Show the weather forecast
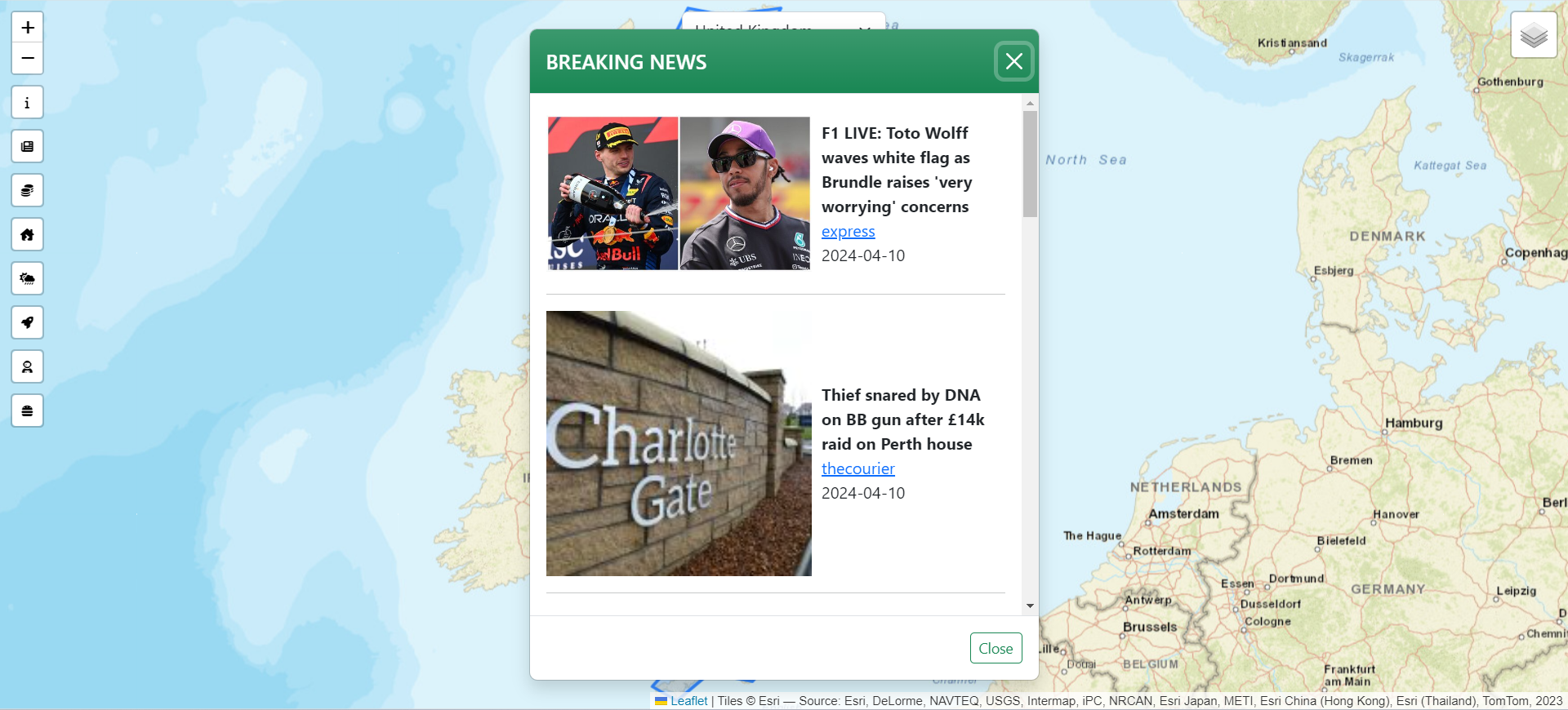Screen dimensions: 1568x710 (x=27, y=279)
